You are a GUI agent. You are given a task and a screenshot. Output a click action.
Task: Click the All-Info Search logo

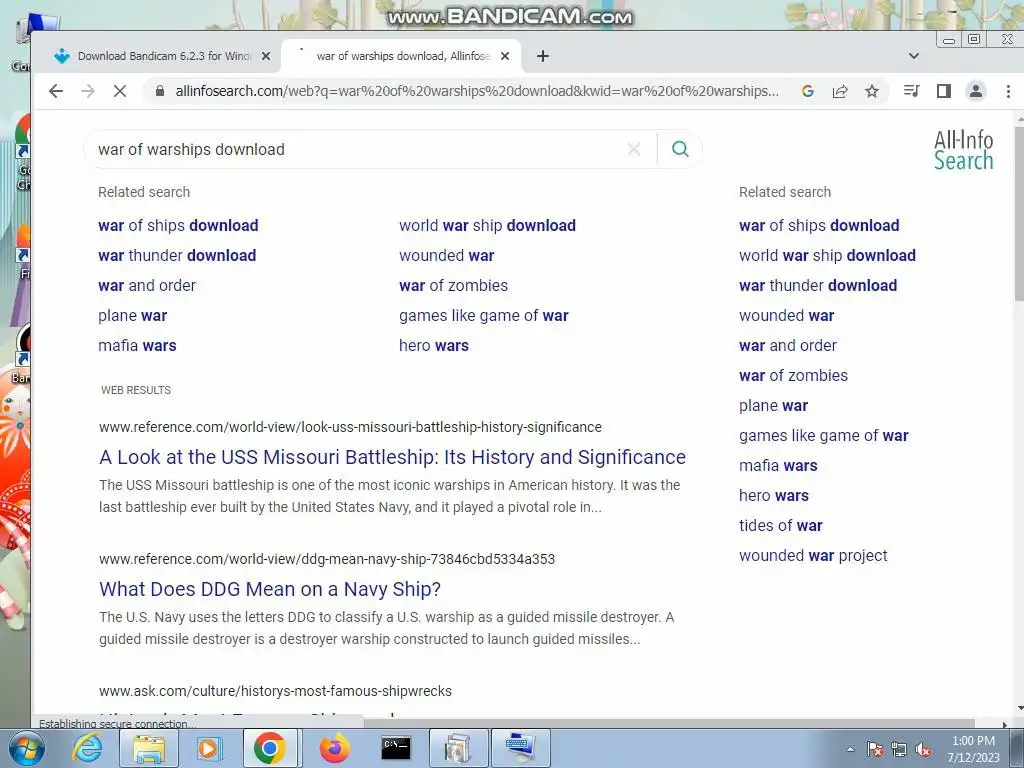(963, 150)
